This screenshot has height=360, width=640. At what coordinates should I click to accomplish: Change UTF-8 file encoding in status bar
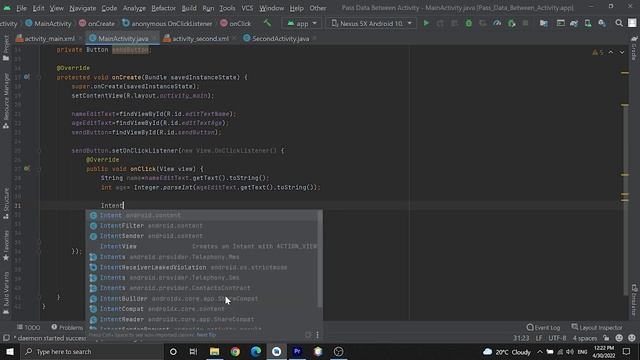coord(557,338)
